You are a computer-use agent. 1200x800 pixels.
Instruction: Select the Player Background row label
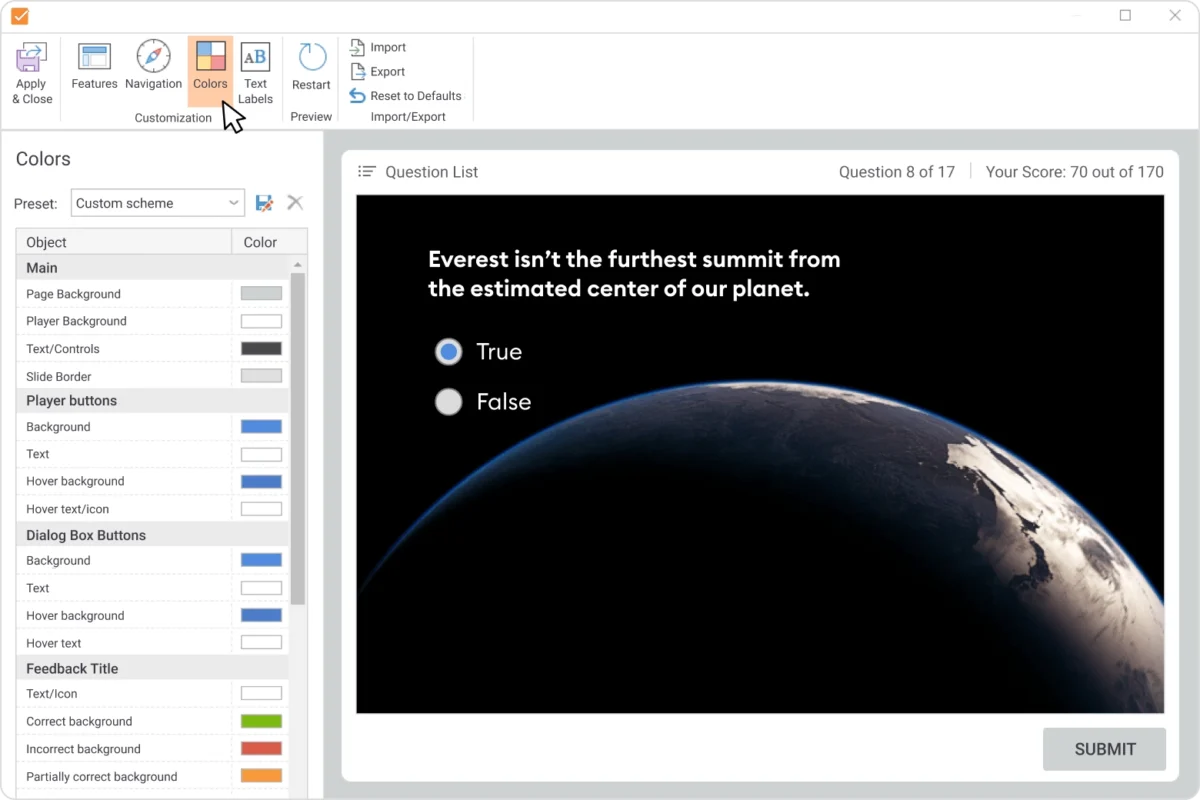76,321
